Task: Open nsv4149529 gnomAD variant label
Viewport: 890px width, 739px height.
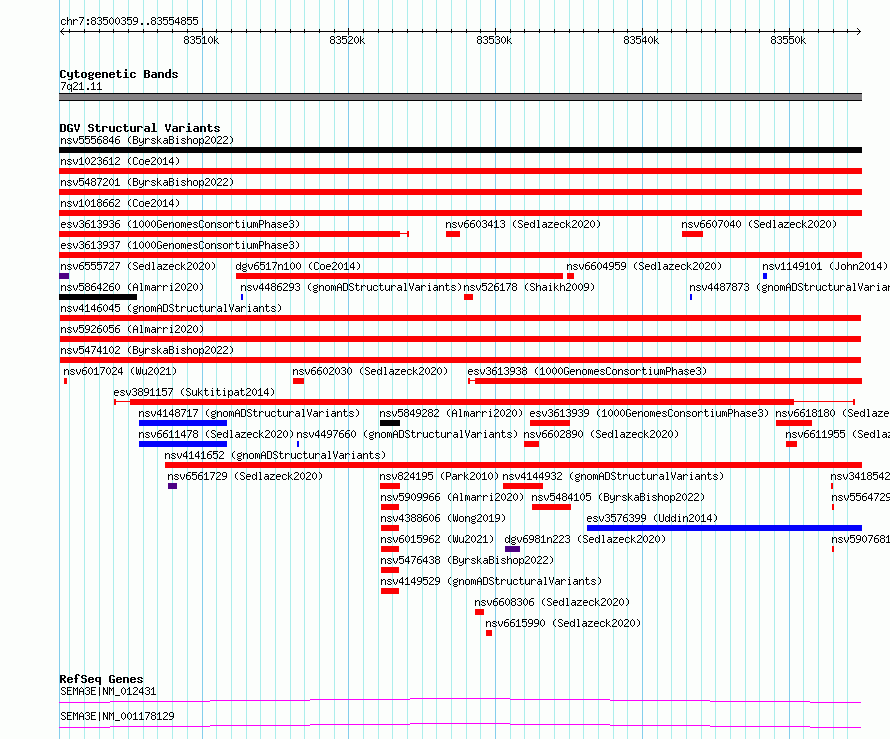Action: pyautogui.click(x=491, y=581)
